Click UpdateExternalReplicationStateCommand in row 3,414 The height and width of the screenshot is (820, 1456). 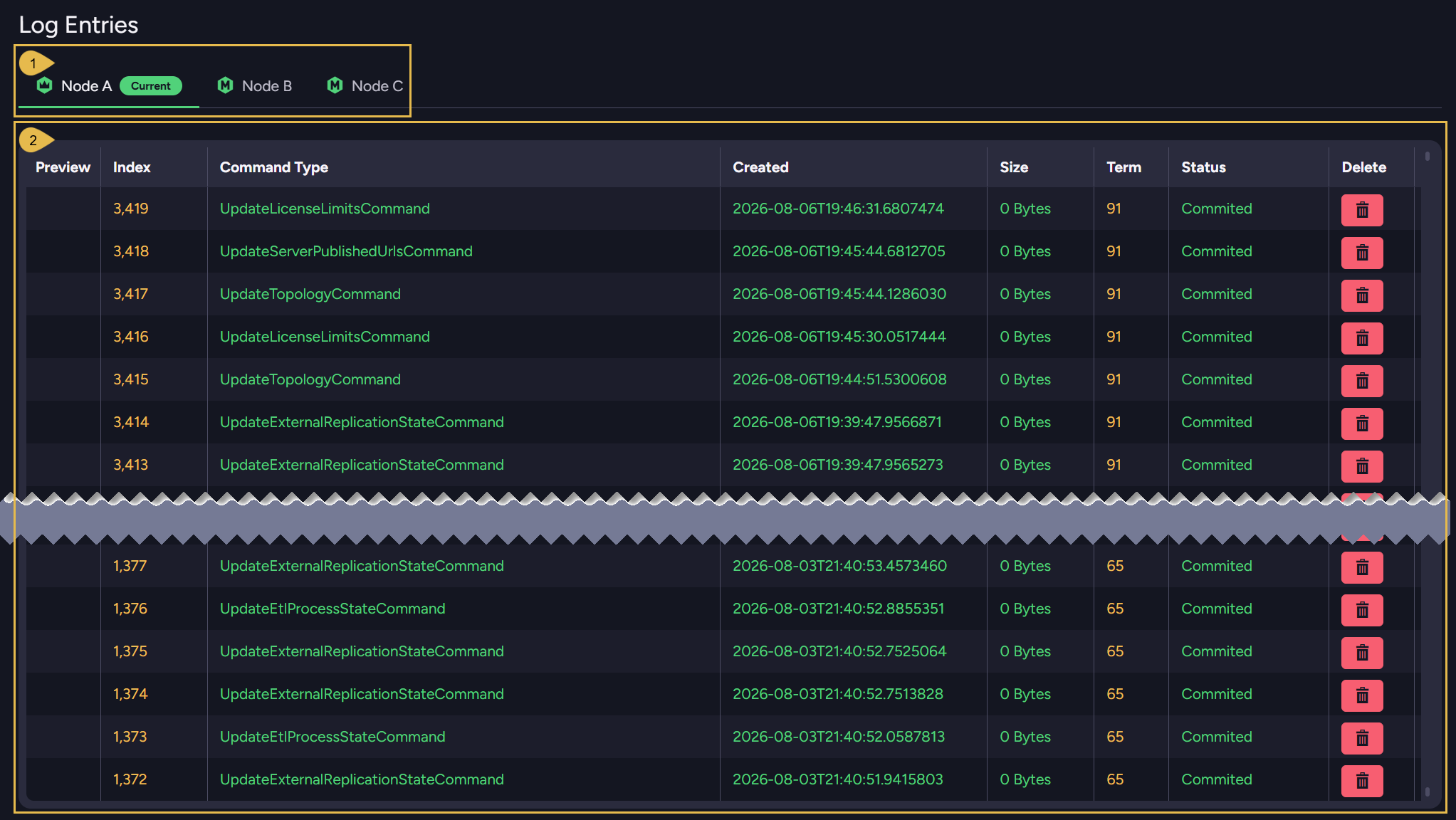[362, 422]
